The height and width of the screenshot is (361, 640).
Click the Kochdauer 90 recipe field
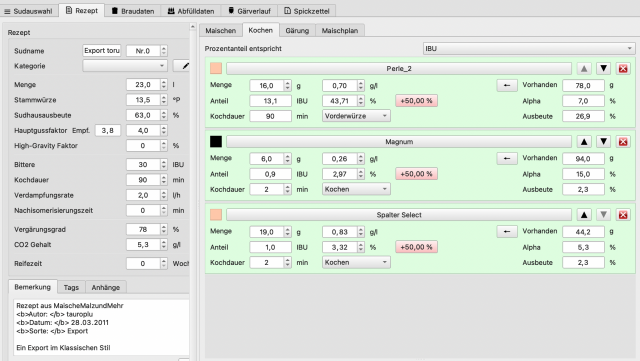click(x=143, y=180)
